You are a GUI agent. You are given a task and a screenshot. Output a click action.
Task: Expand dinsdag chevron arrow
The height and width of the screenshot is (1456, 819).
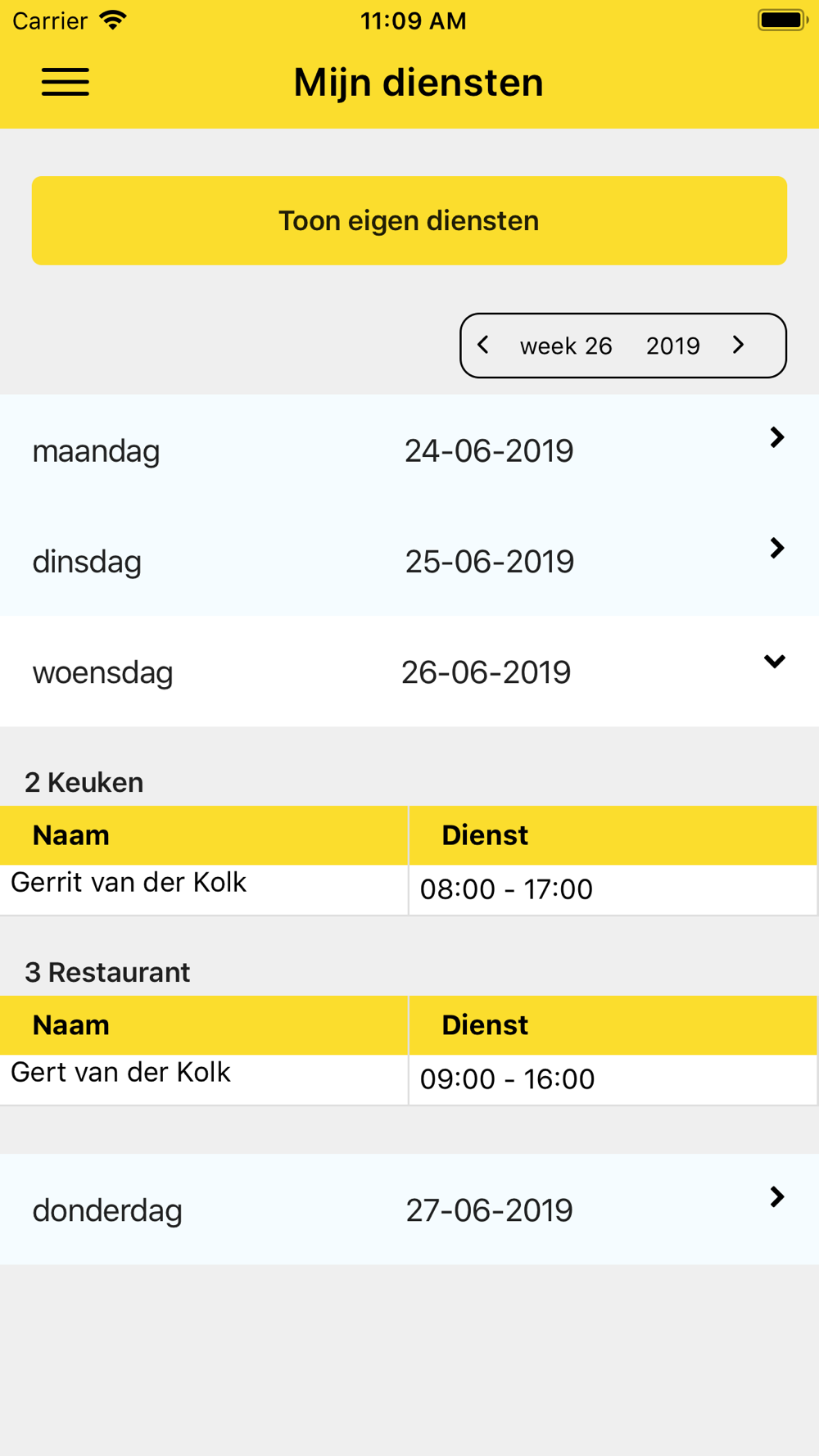point(777,548)
